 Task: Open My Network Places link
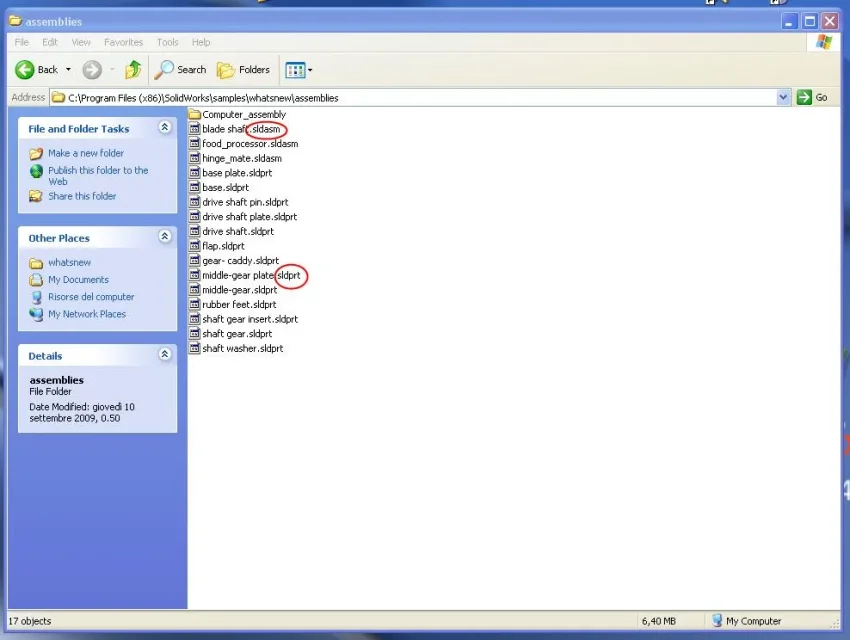coord(87,314)
